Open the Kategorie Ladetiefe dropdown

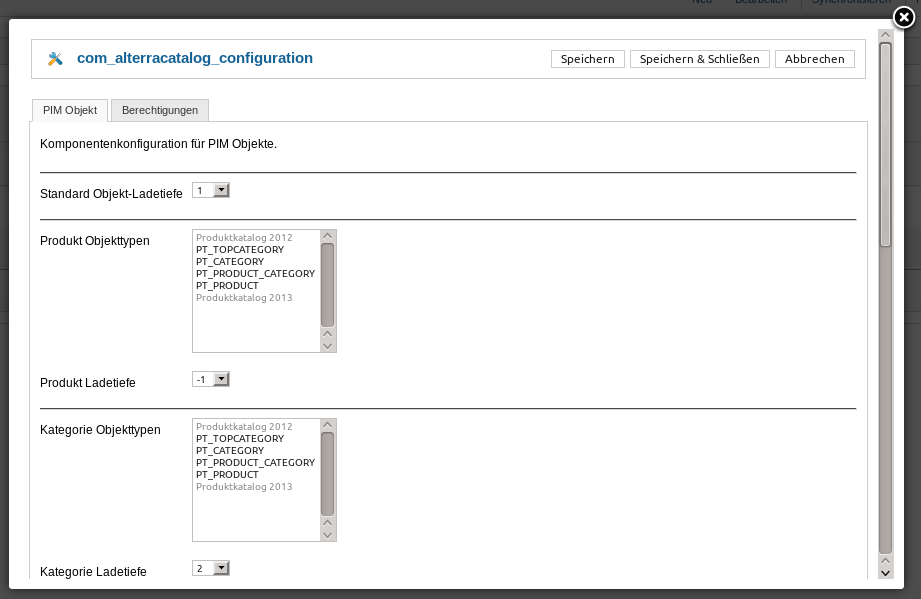point(211,568)
